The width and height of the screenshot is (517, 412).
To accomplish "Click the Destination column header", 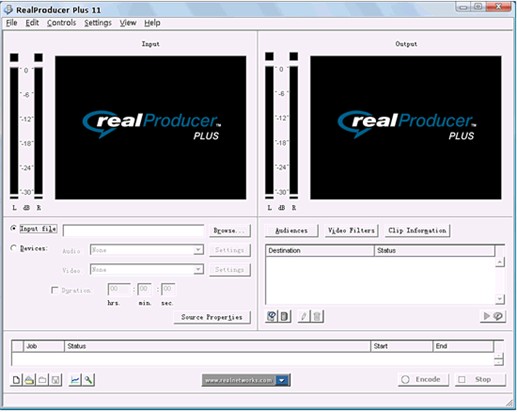I will [x=320, y=250].
